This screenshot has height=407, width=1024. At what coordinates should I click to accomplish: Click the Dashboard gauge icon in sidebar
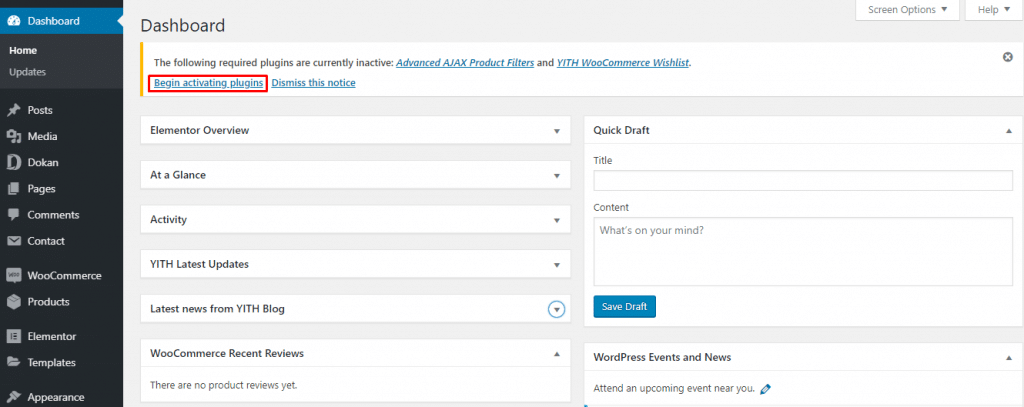pos(14,21)
